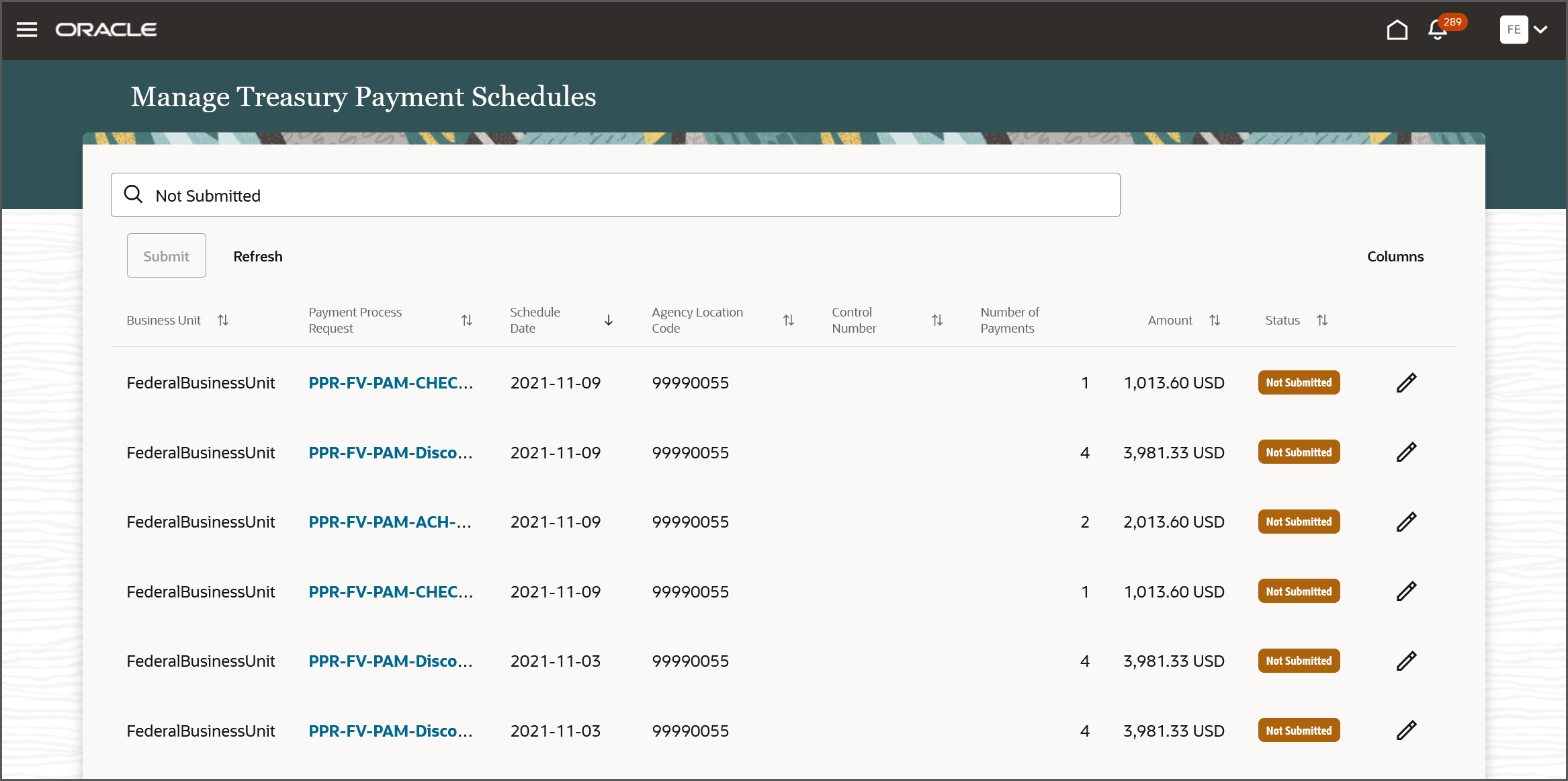Sort by Agency Location Code
The height and width of the screenshot is (781, 1568).
point(789,321)
